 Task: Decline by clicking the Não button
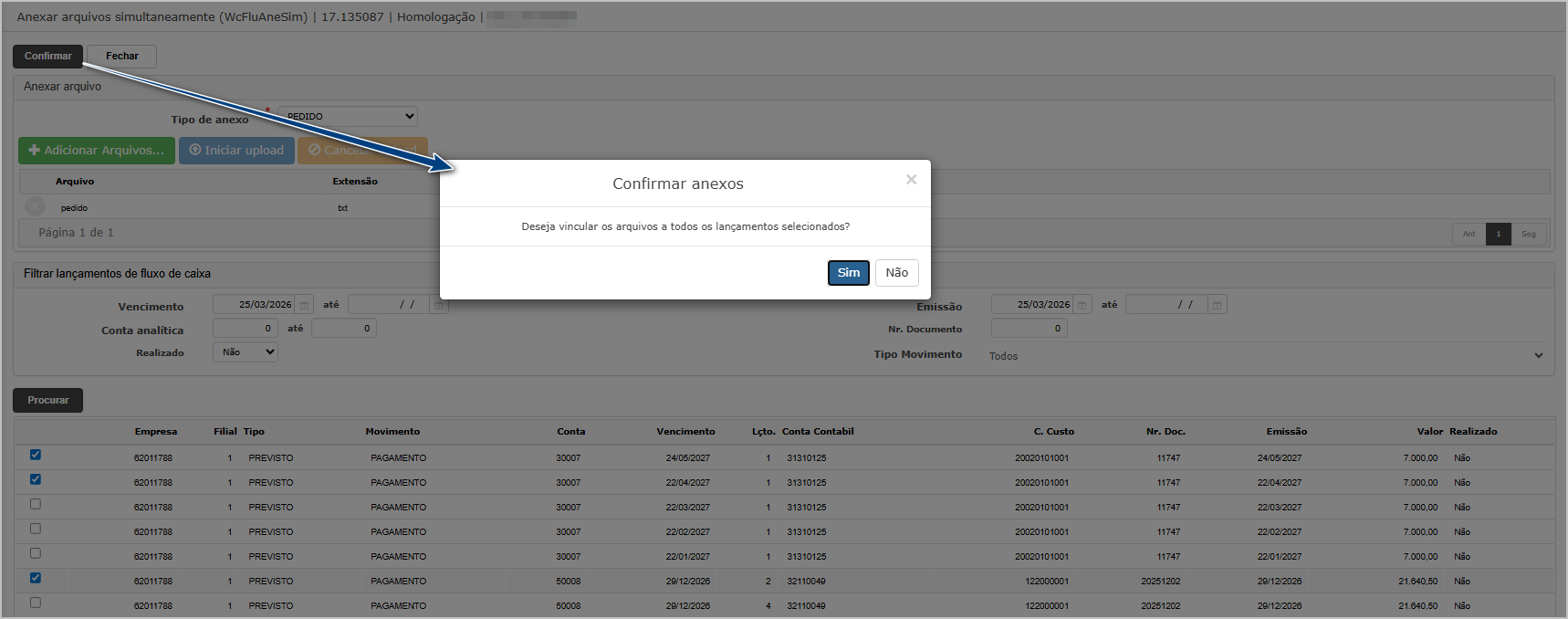coord(896,273)
